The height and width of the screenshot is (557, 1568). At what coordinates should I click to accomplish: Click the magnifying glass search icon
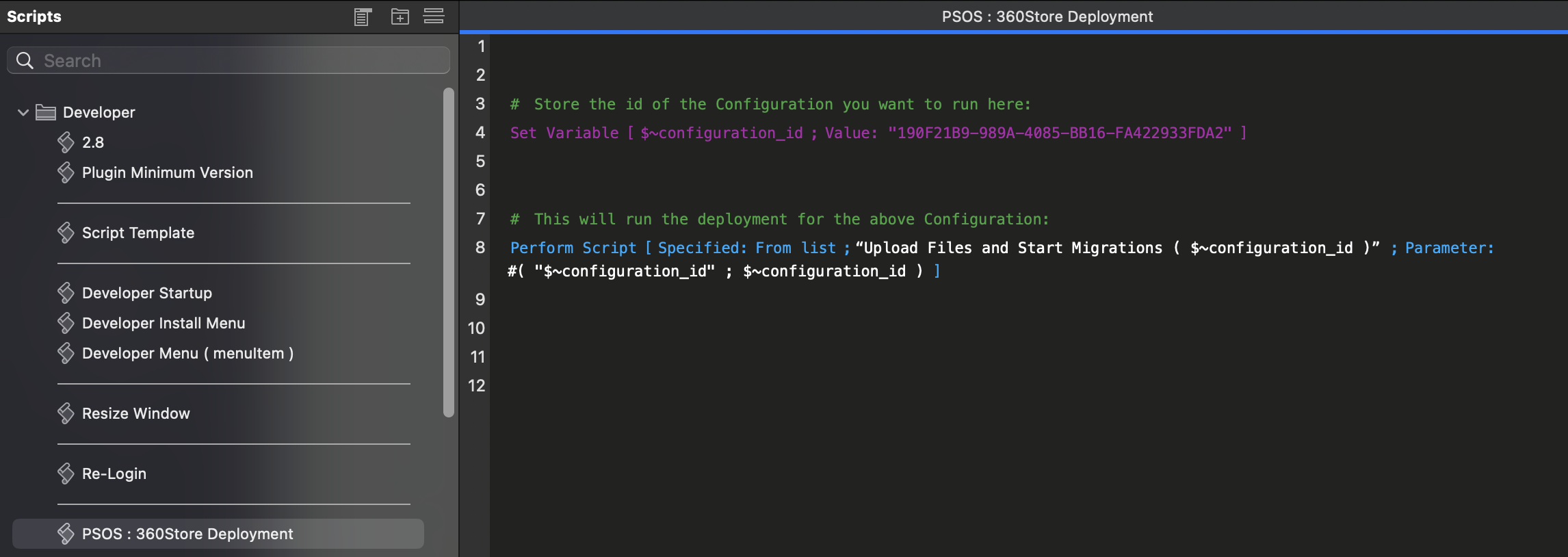tap(25, 60)
